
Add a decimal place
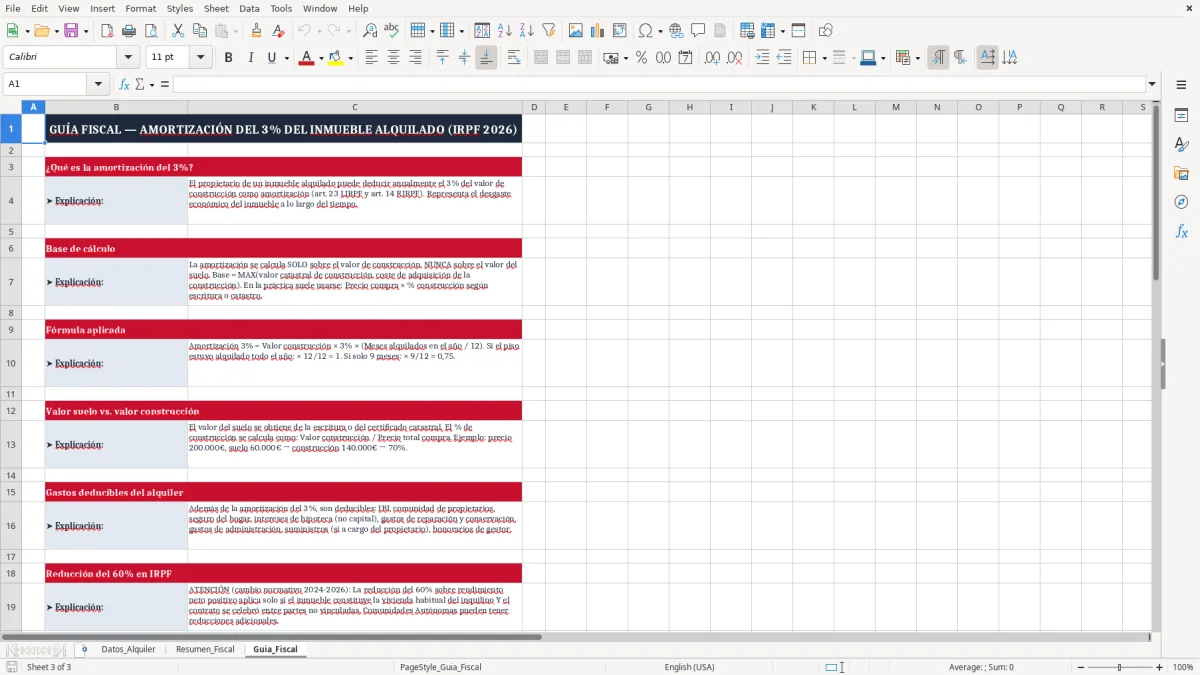pos(712,58)
